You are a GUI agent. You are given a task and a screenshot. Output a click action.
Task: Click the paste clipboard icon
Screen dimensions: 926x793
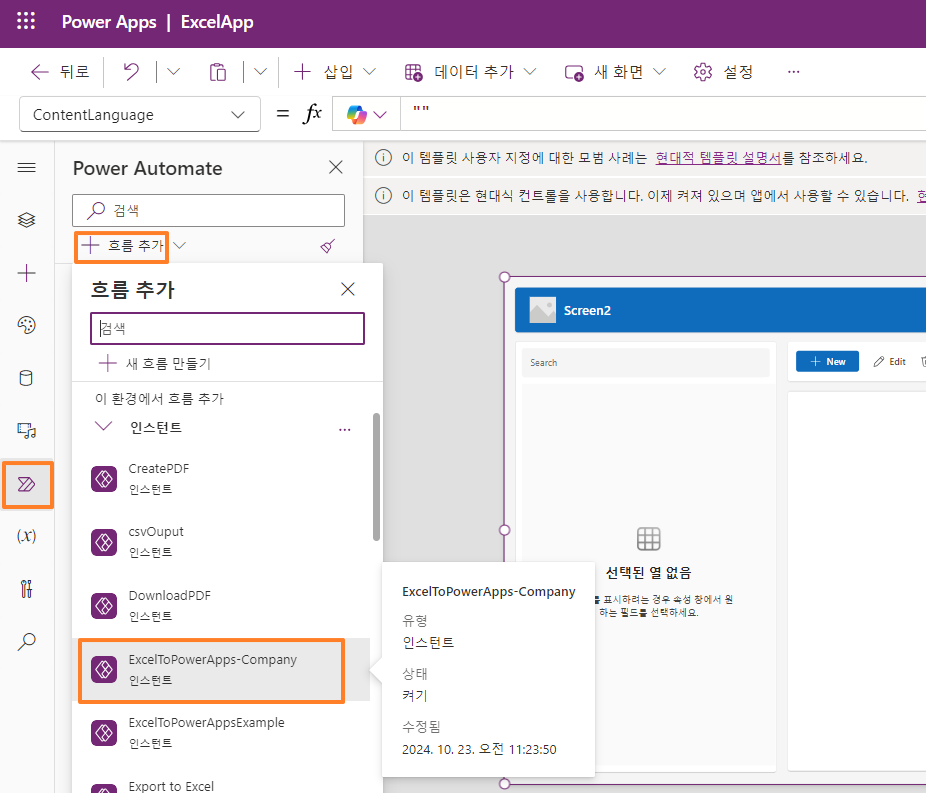coord(218,72)
